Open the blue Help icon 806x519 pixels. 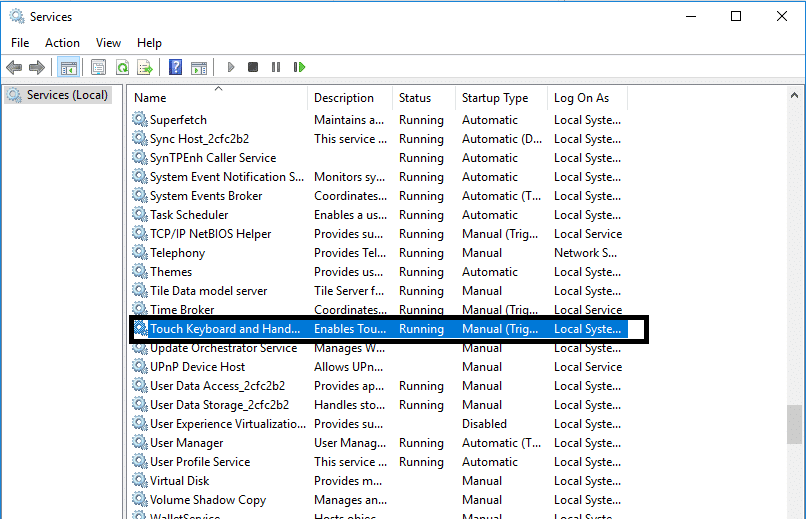pos(175,67)
